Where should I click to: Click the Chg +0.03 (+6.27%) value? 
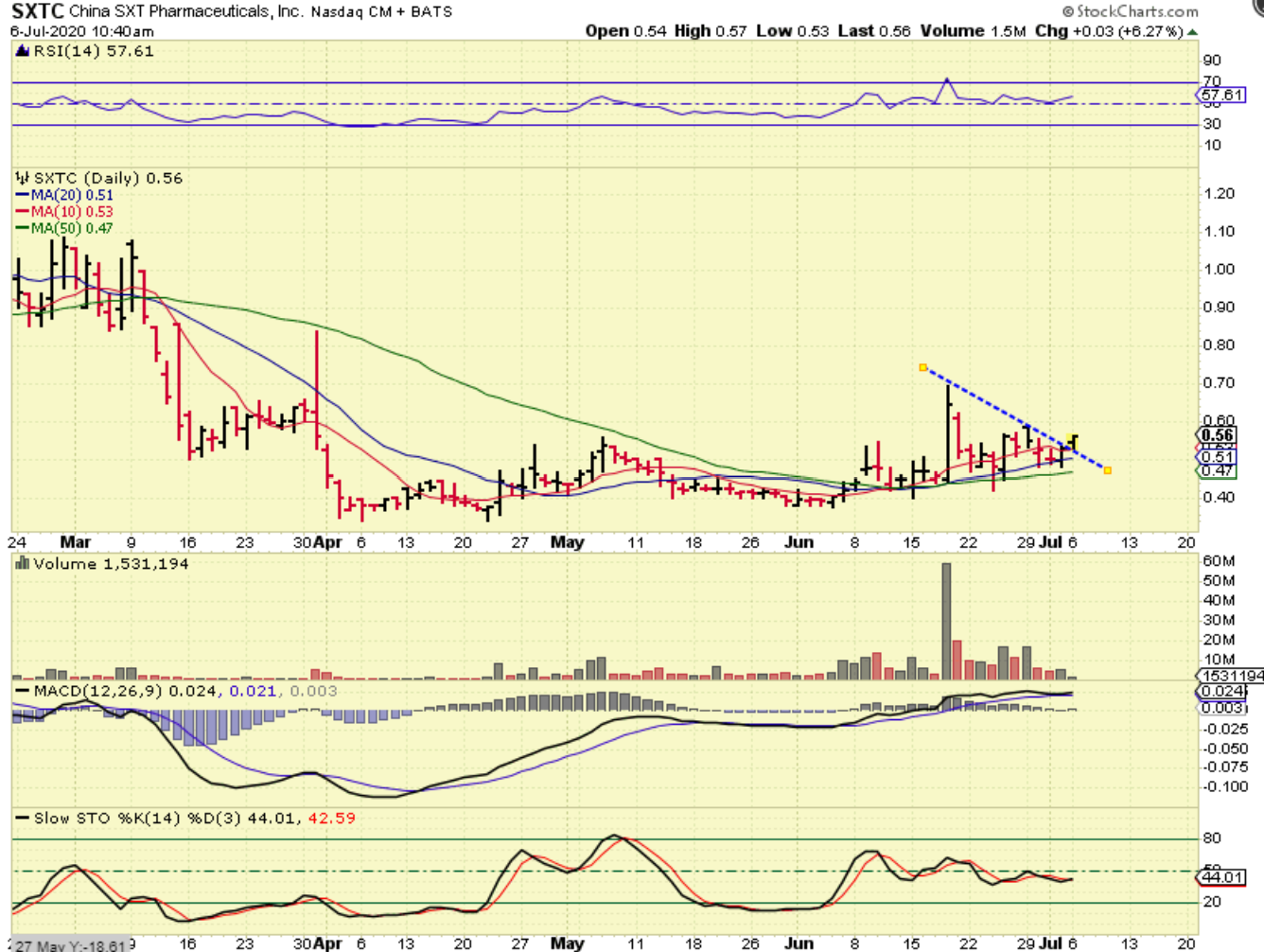point(1109,31)
